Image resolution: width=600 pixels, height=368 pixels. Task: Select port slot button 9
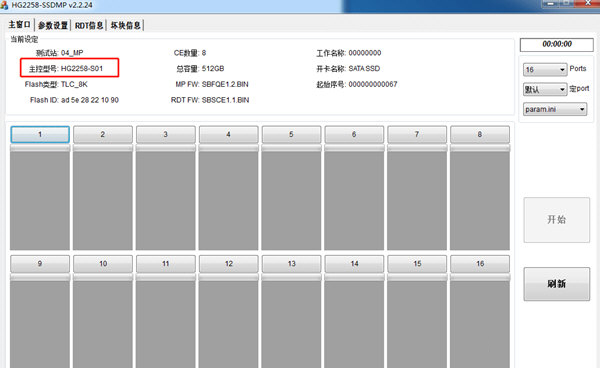[40, 264]
